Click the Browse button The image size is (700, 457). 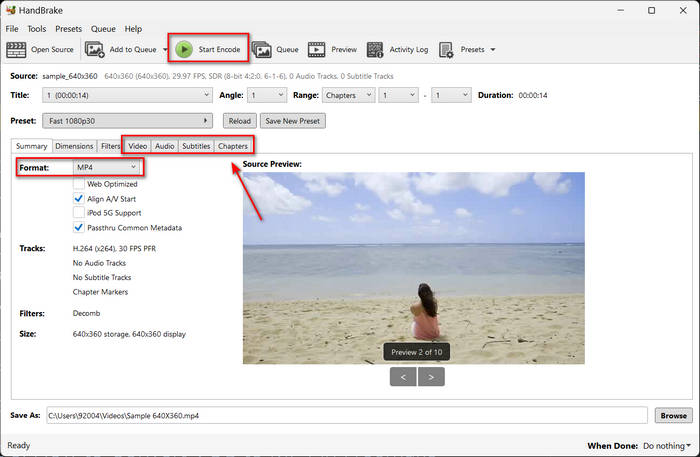[x=674, y=415]
